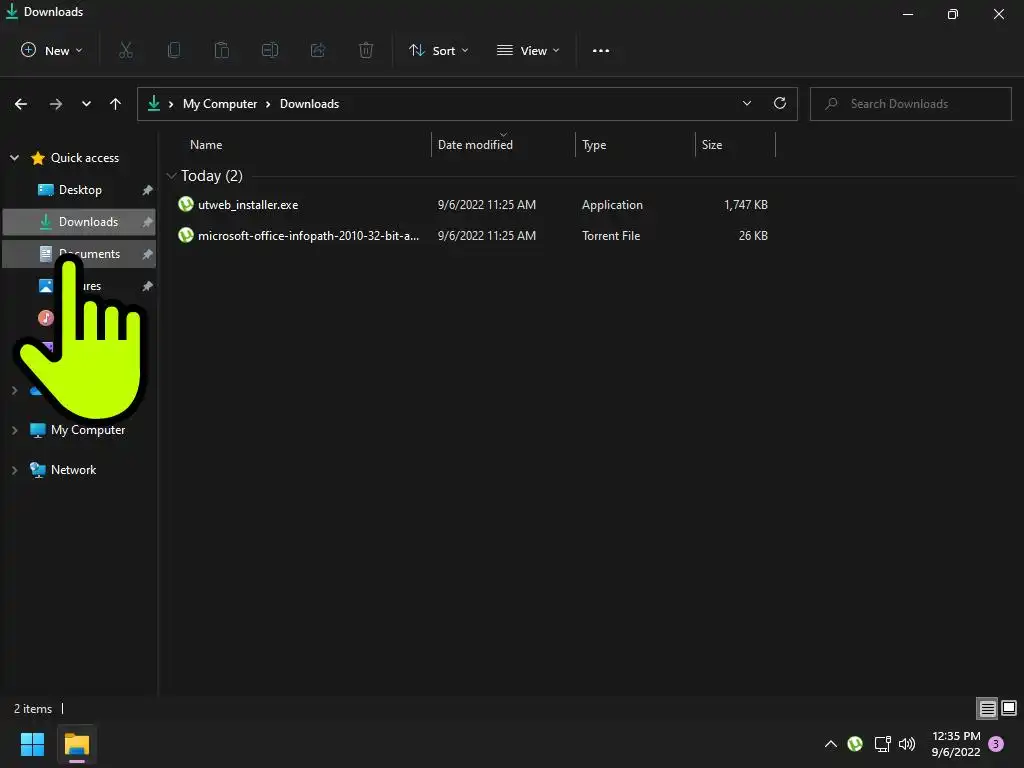Open the notification badge showing 3
1024x768 pixels.
[x=996, y=744]
